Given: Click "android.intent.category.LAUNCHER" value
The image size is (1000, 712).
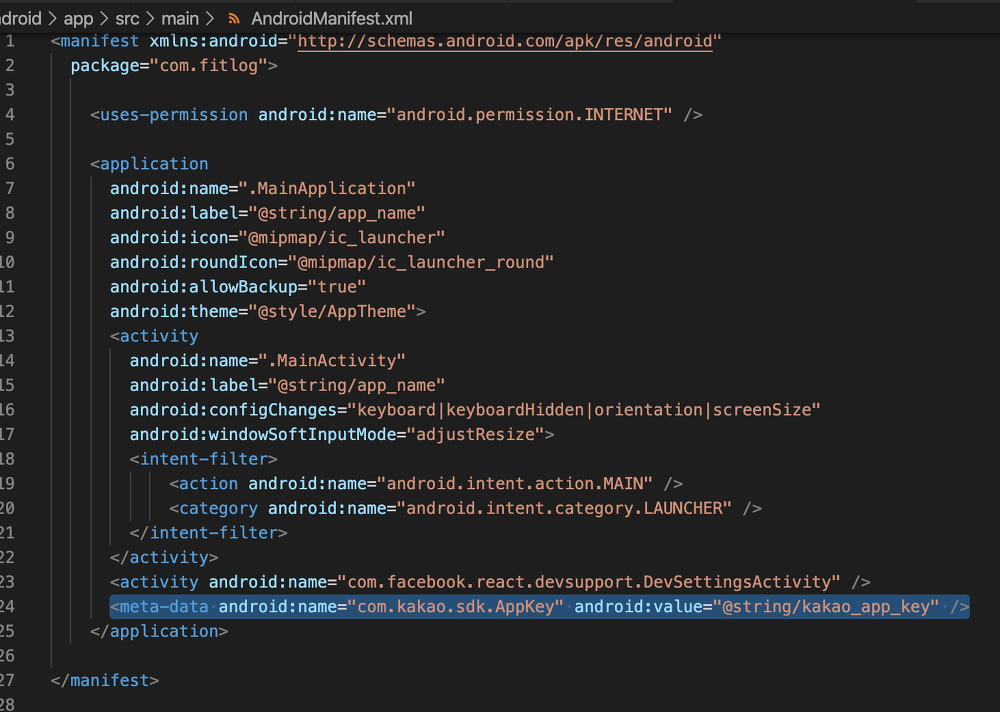Looking at the screenshot, I should pyautogui.click(x=564, y=508).
